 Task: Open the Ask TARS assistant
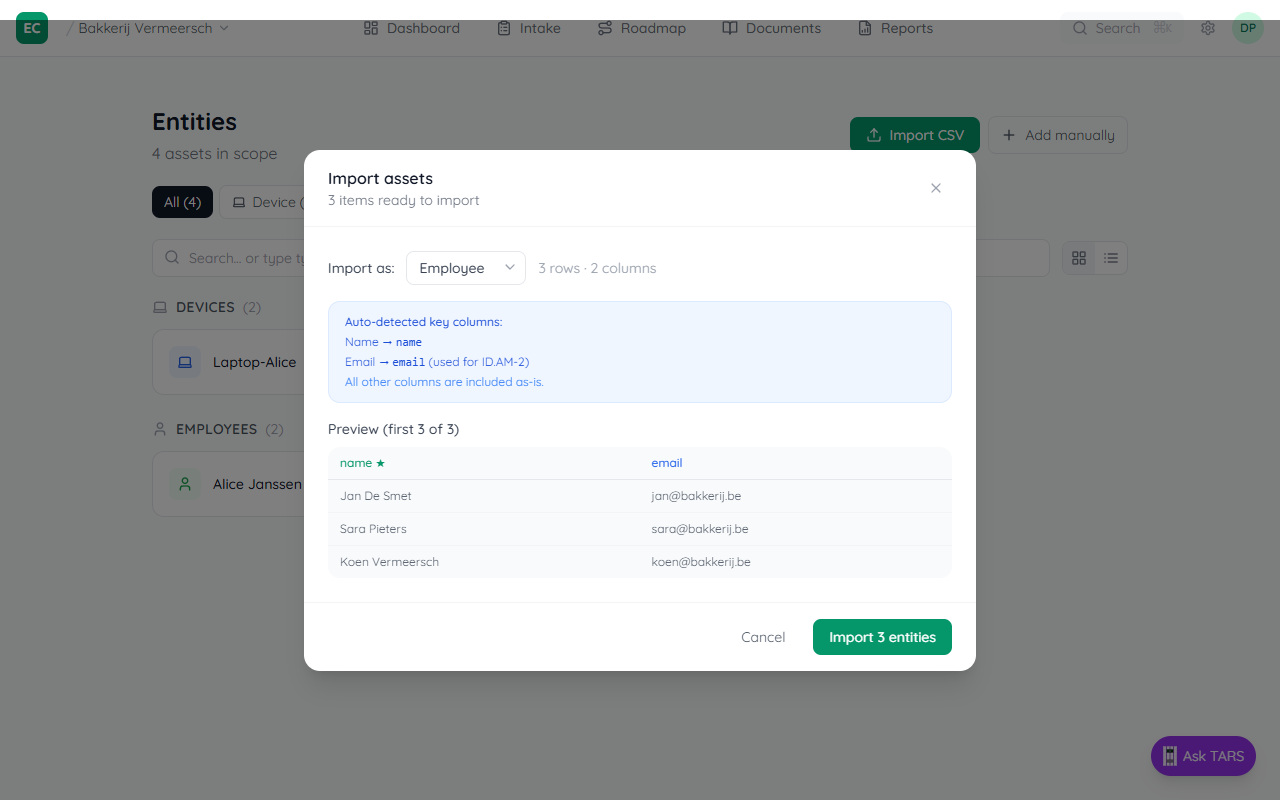point(1203,756)
